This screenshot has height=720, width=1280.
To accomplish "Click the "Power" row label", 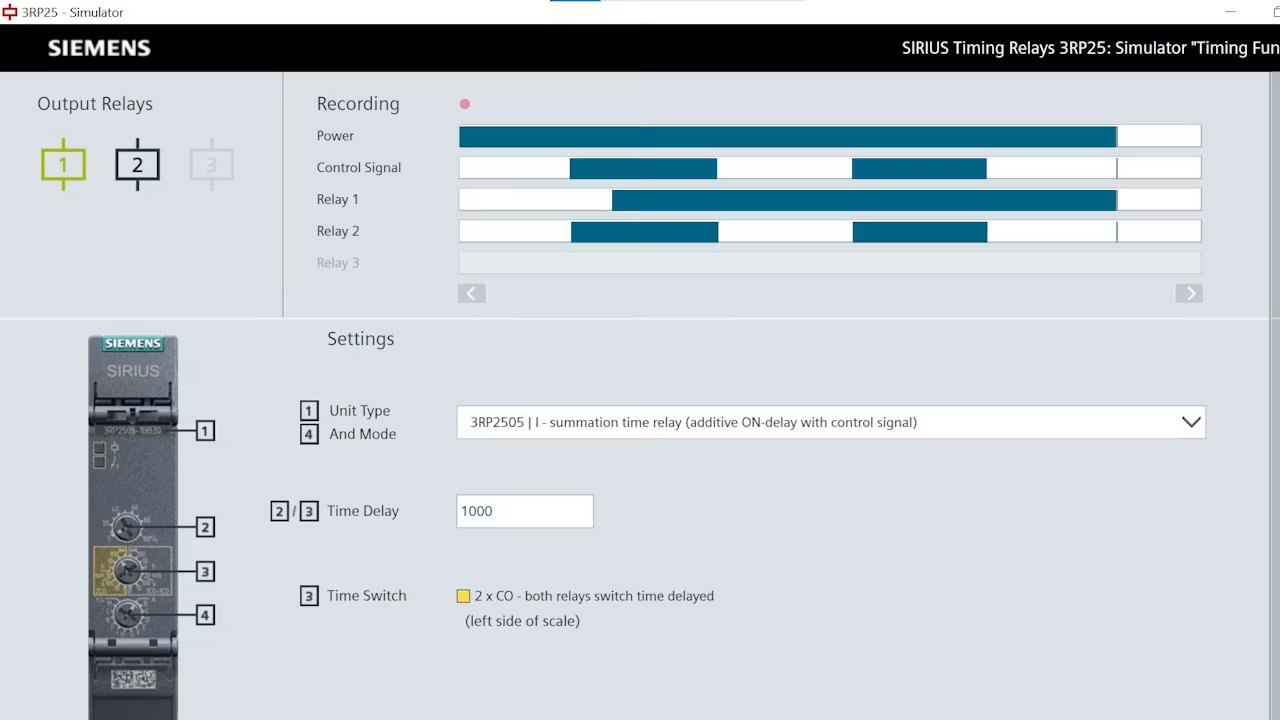I will (x=335, y=136).
